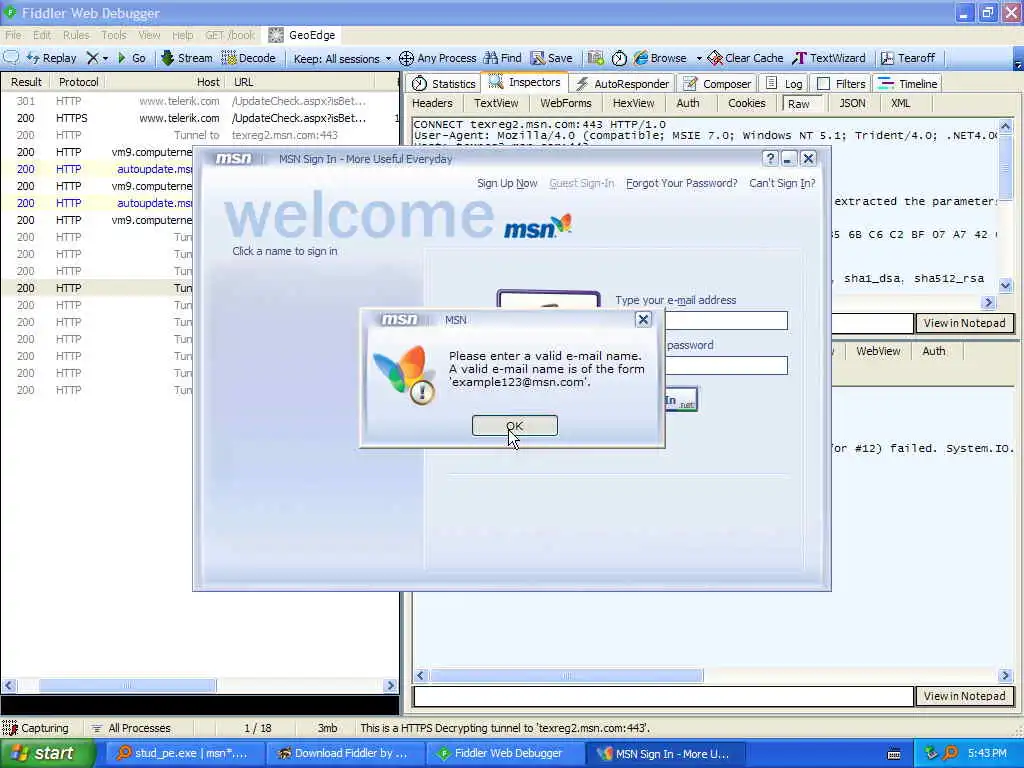Select the XML inspector tab

(901, 103)
